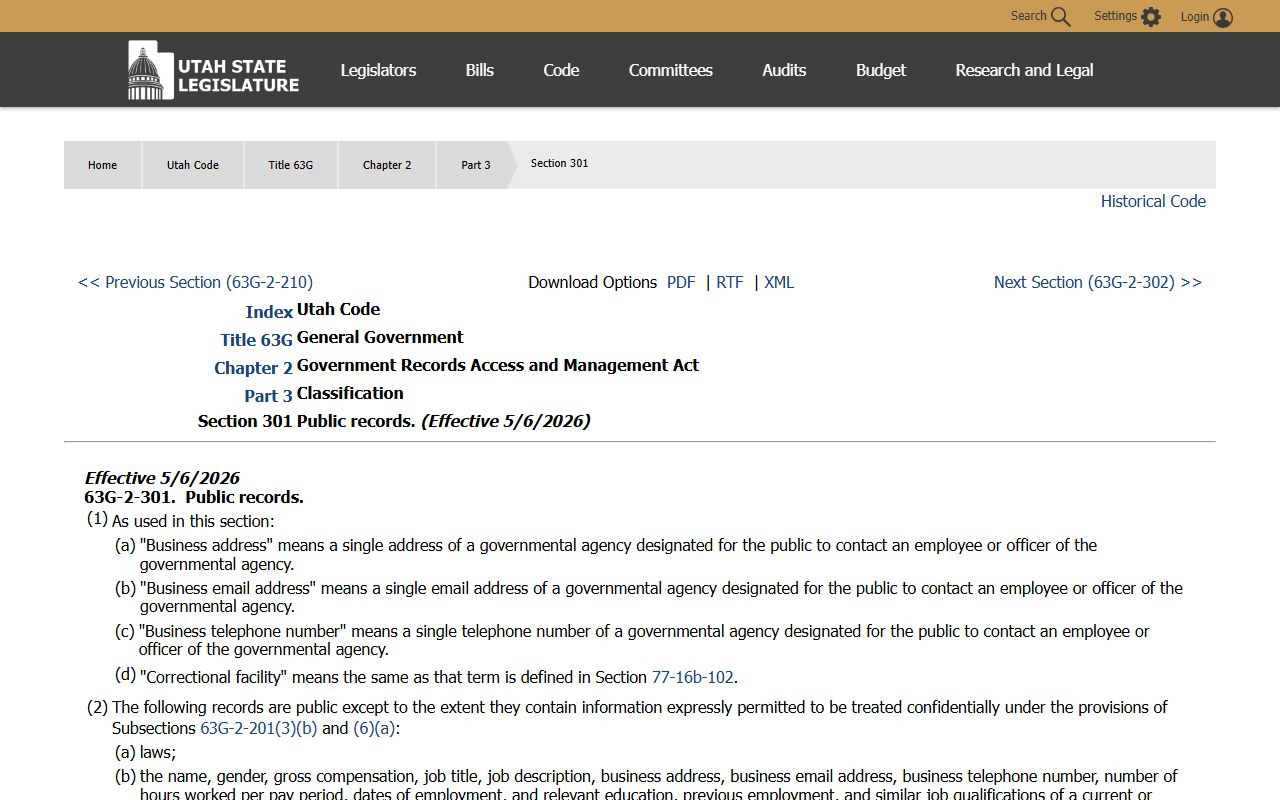Open the Research and Legal menu

[x=1024, y=70]
